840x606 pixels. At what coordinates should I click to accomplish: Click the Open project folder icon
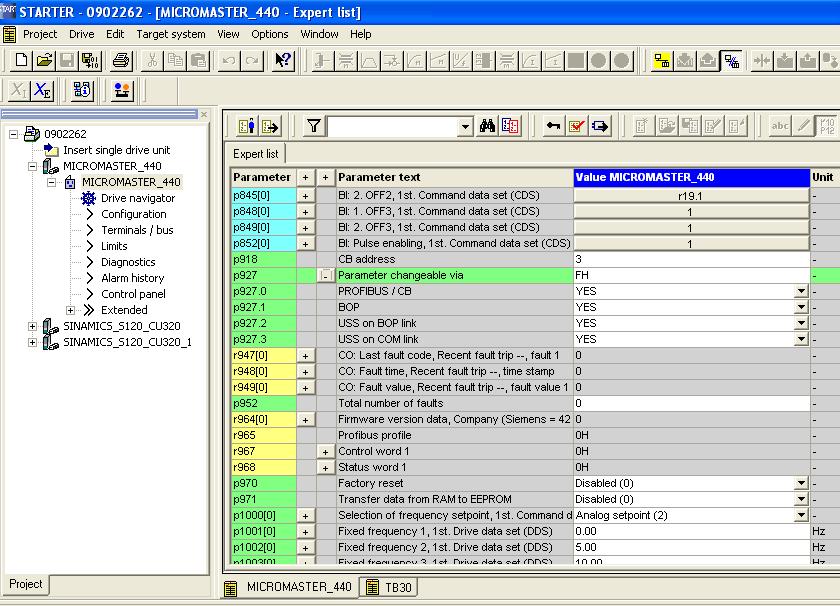coord(44,60)
